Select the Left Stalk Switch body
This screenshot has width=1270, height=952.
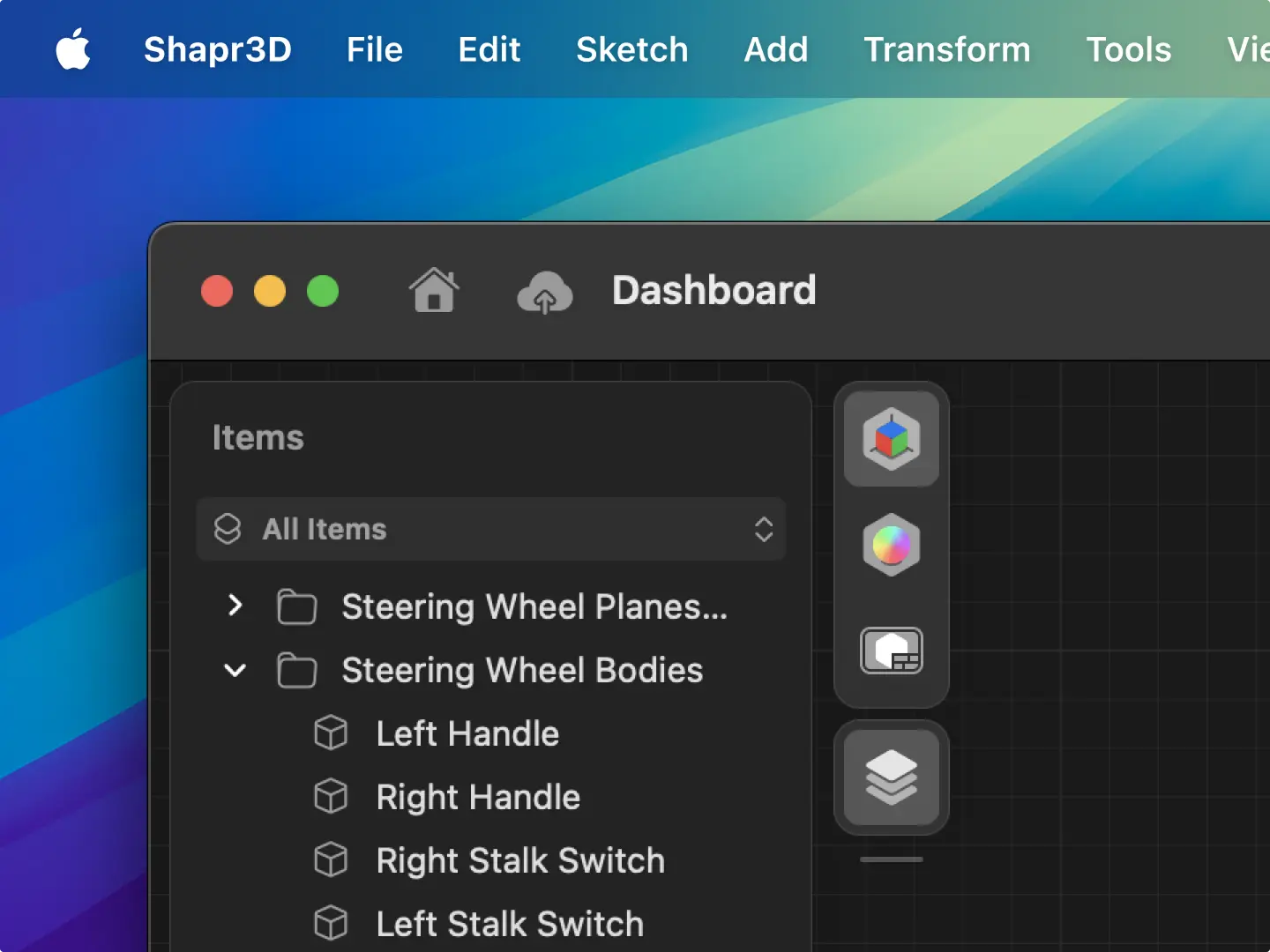[491, 924]
